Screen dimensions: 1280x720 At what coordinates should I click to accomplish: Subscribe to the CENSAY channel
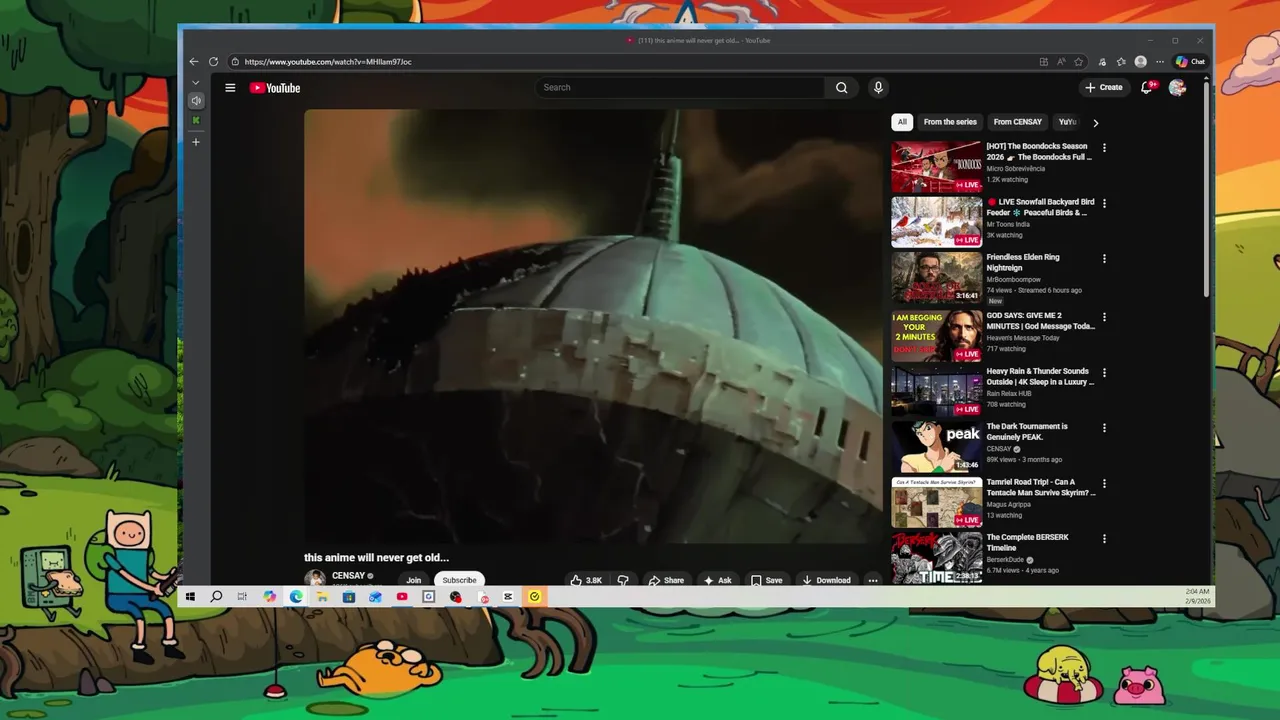(x=460, y=580)
